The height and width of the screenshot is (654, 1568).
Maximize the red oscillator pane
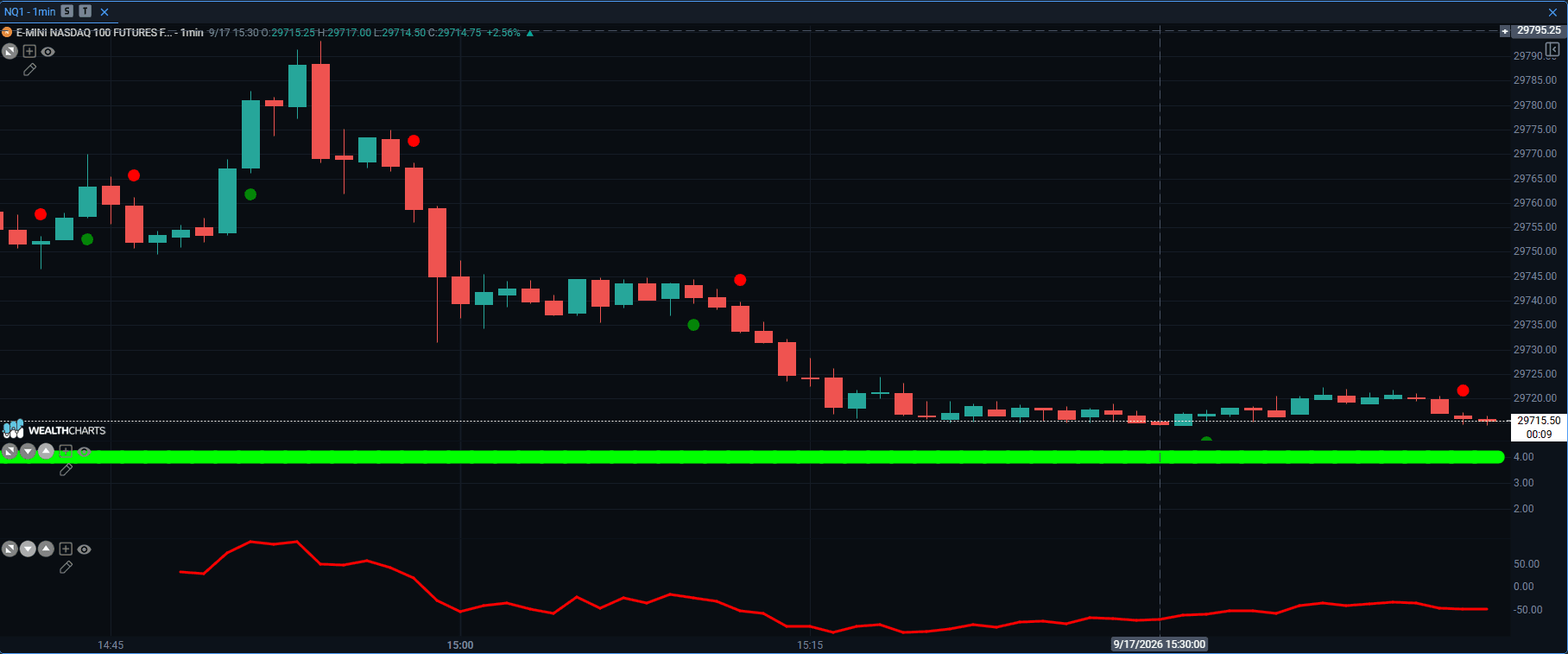(x=9, y=549)
